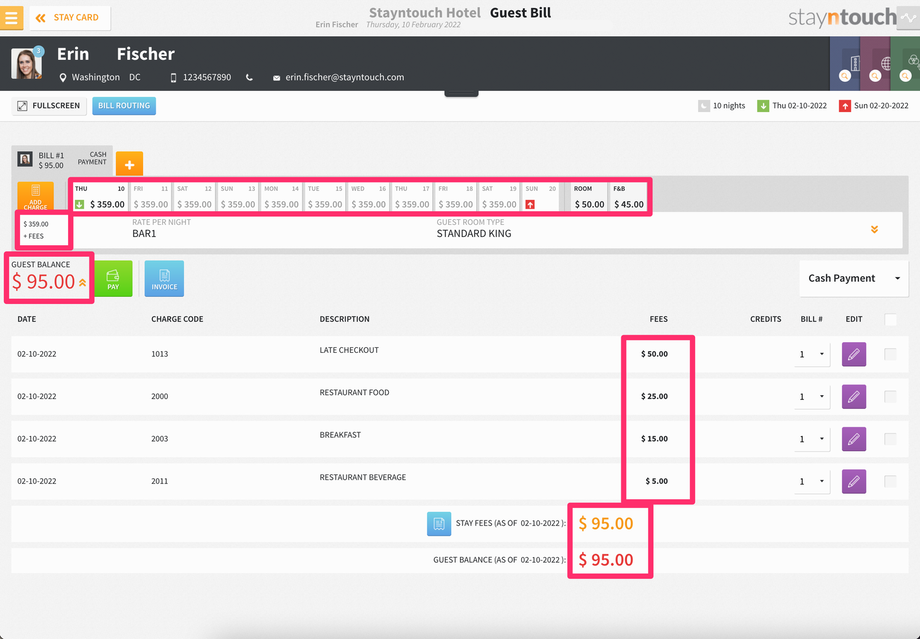Open bill number dropdown for Restaurant Food
The width and height of the screenshot is (920, 639).
click(812, 397)
